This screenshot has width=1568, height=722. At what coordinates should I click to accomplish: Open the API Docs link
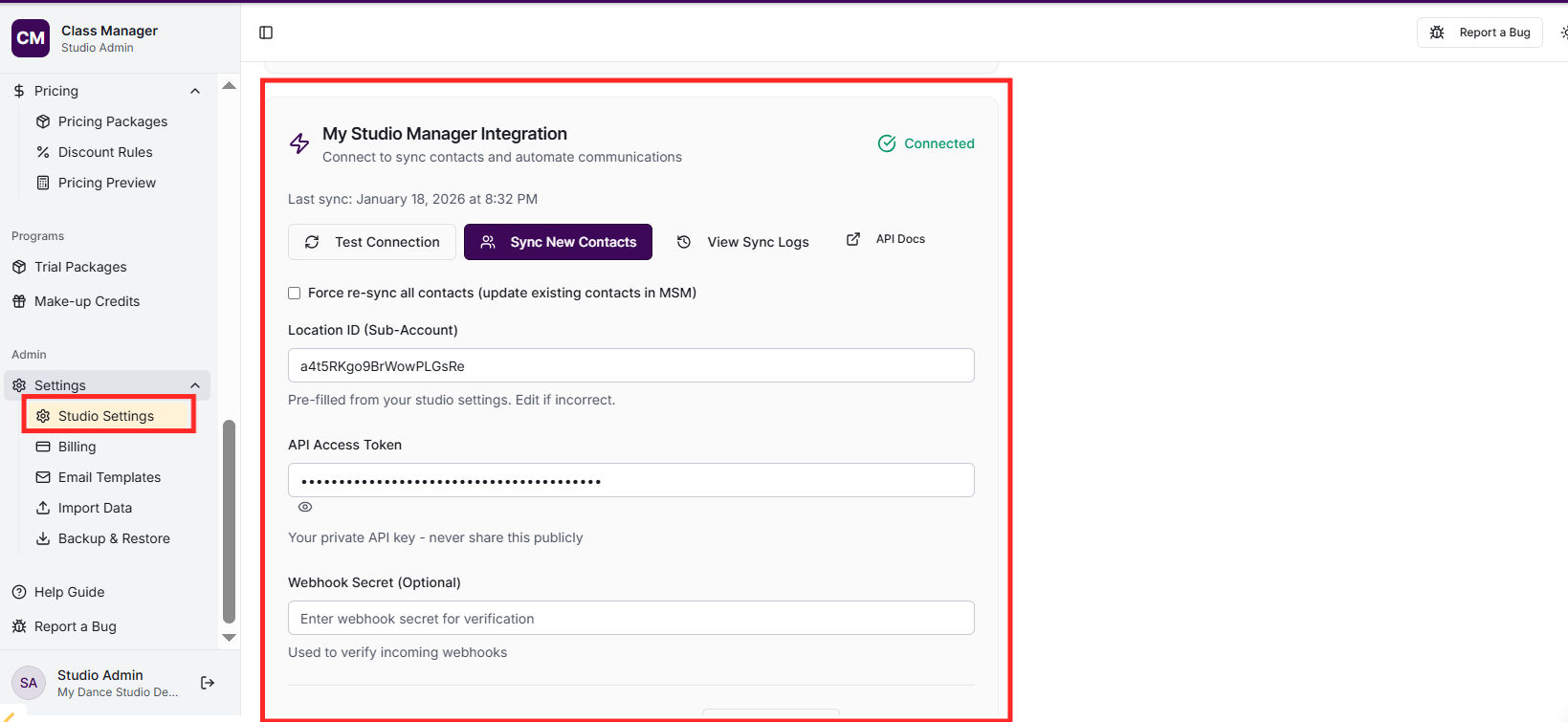(886, 239)
